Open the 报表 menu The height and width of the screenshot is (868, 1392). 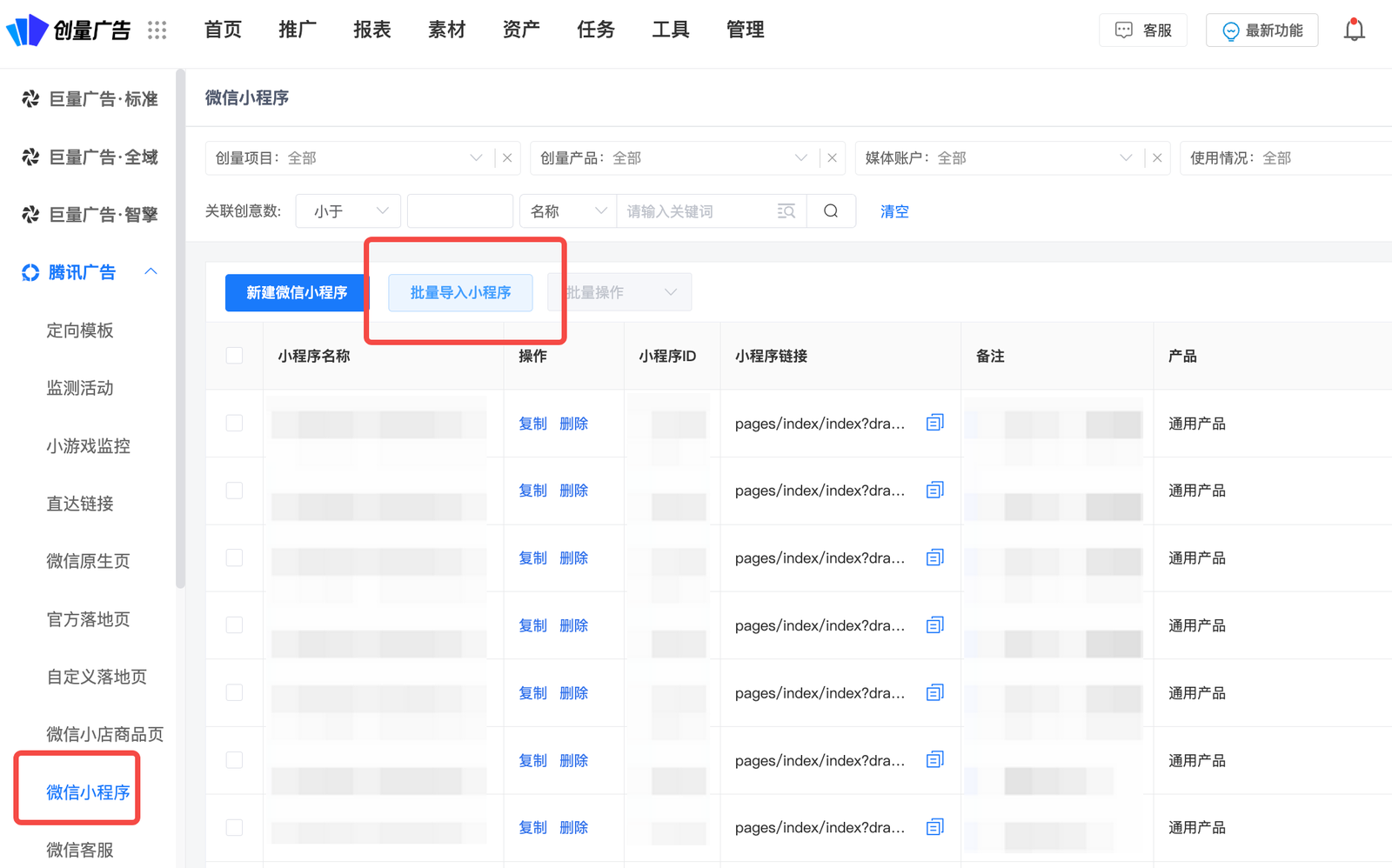pos(372,30)
